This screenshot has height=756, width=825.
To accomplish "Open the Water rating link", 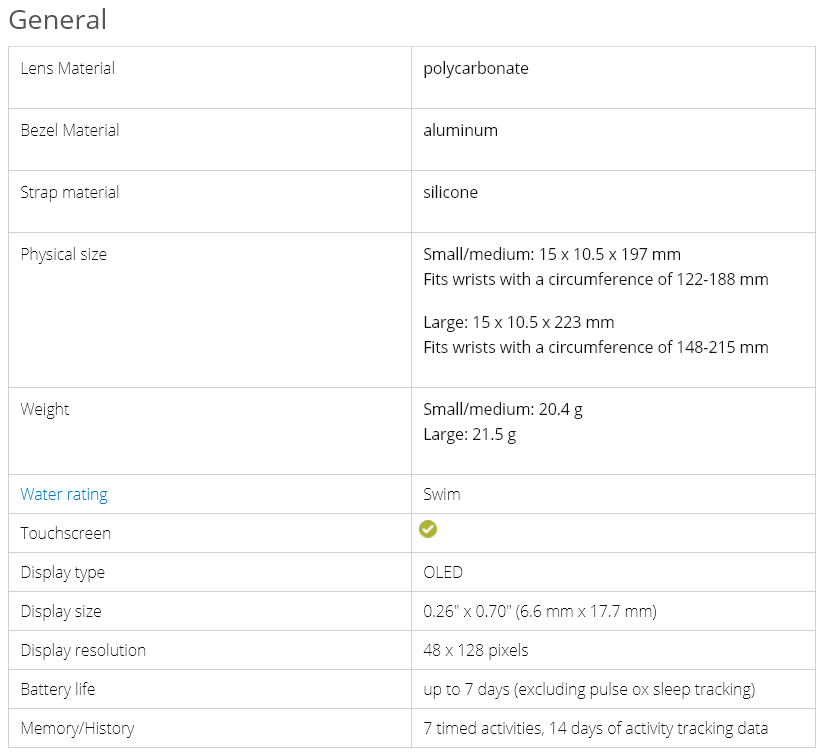I will [64, 494].
